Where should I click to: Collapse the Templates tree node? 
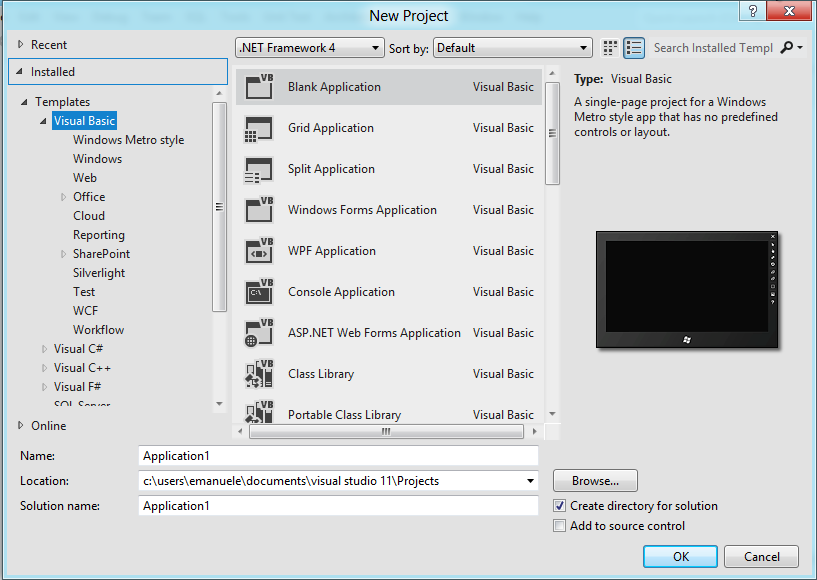(24, 102)
